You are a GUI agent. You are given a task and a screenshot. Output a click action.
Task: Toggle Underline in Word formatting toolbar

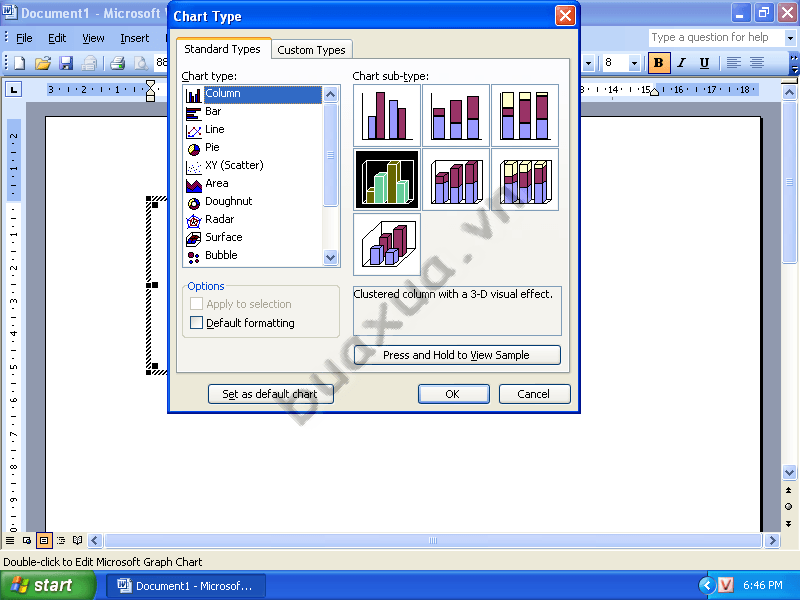(704, 63)
